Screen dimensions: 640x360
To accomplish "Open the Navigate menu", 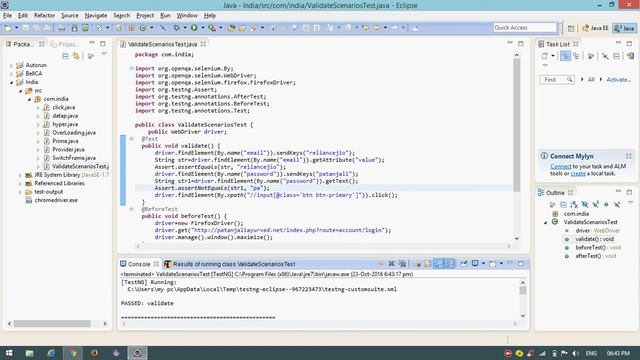I will click(96, 16).
